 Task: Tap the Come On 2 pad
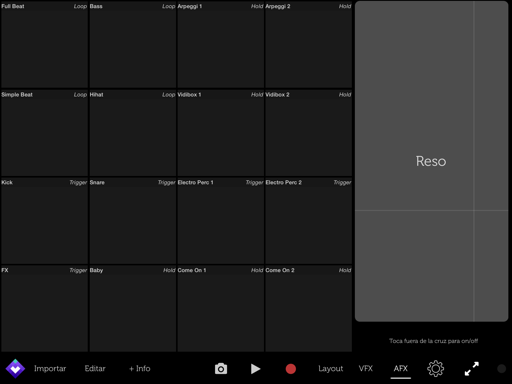point(309,309)
